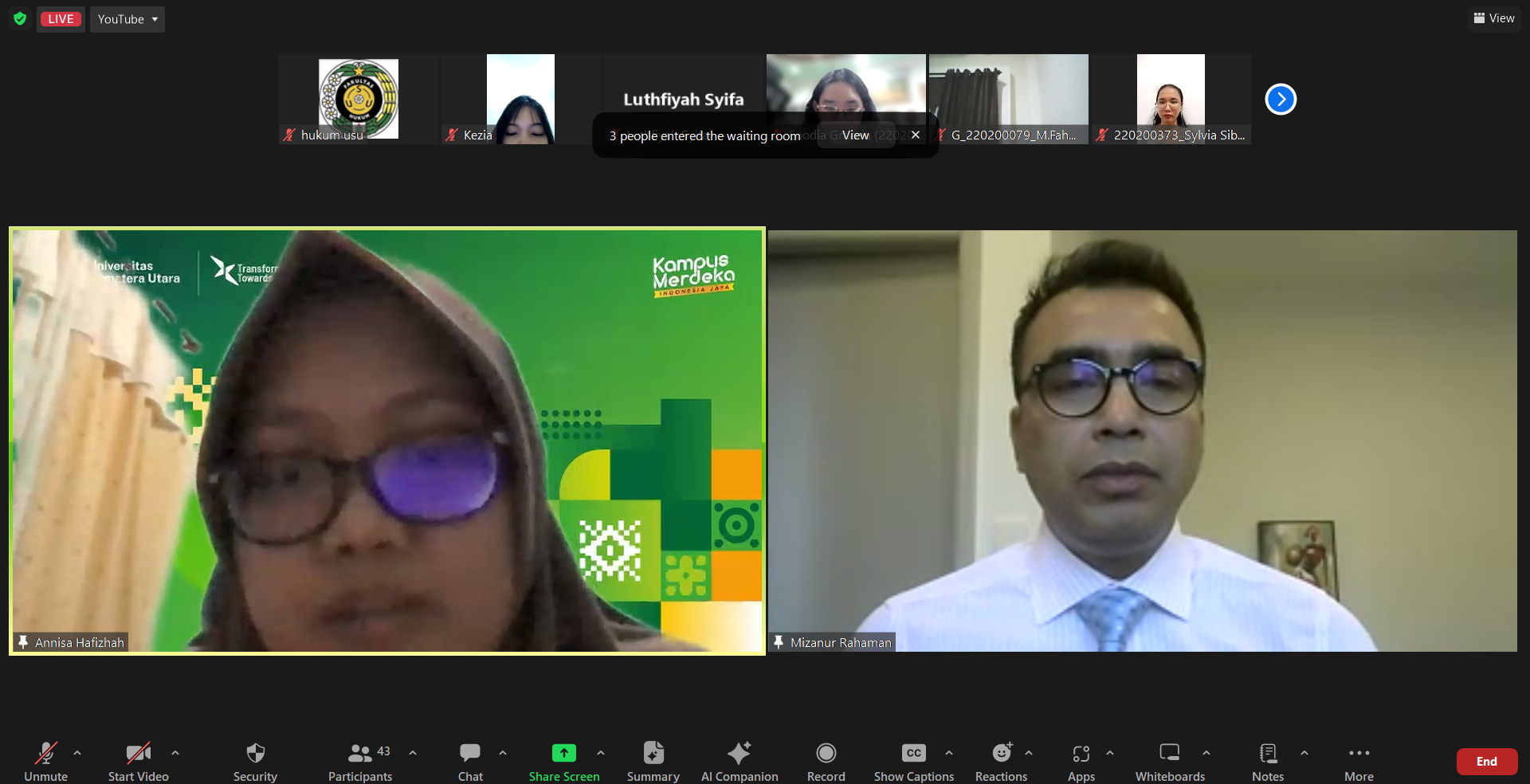Screen dimensions: 1530x784
Task: Change layout using the top-right View button
Action: click(x=1494, y=18)
